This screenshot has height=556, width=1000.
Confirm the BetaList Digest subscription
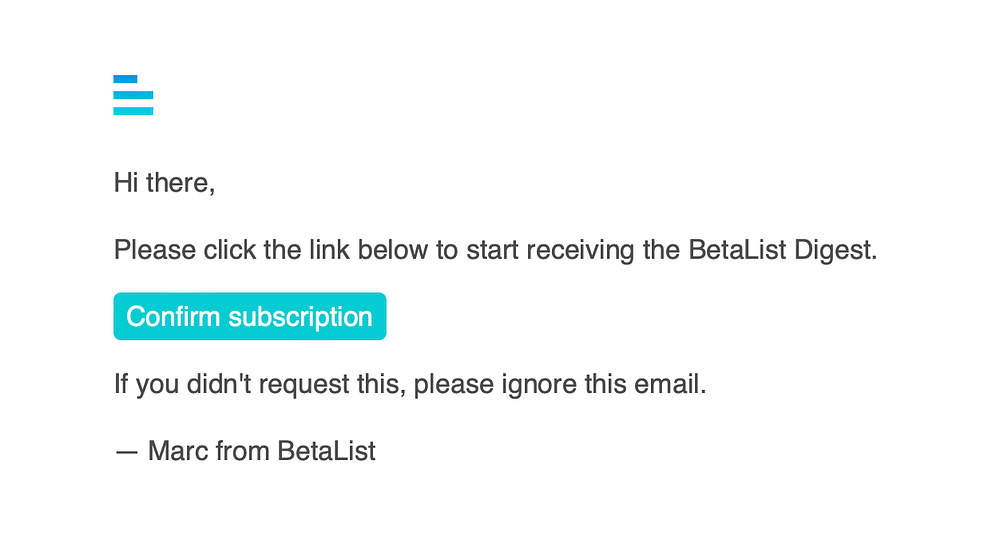pos(250,316)
